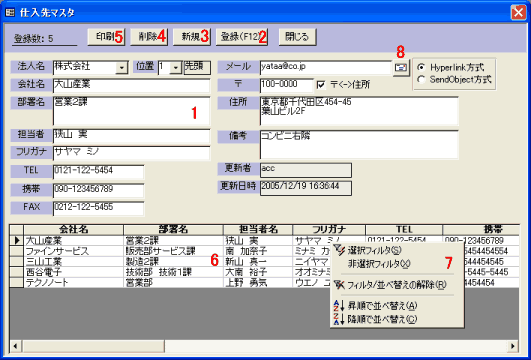Image resolution: width=531 pixels, height=360 pixels.
Task: Toggle the 〒<->住所 checkbox
Action: coord(321,85)
